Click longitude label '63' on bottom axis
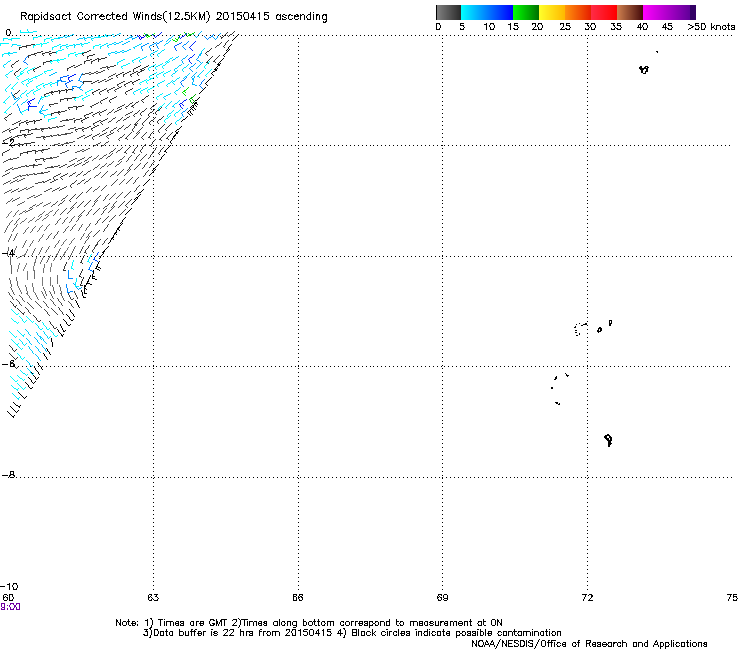The width and height of the screenshot is (740, 650). click(x=153, y=598)
